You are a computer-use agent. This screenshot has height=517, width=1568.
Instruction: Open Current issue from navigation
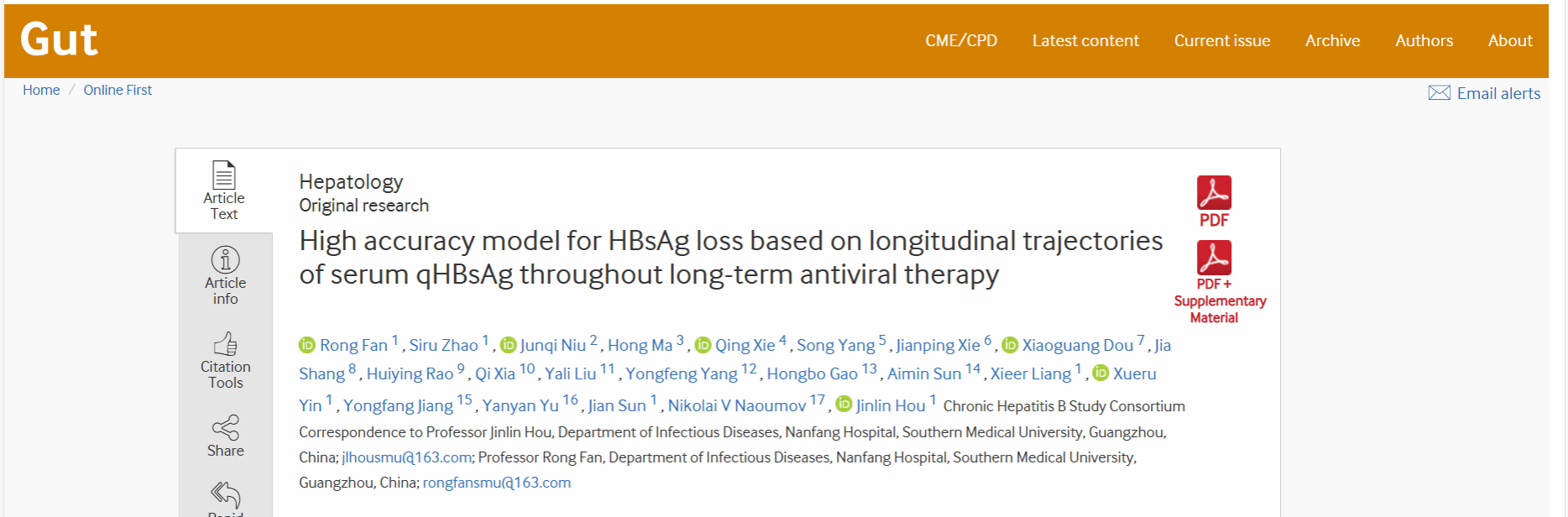coord(1222,40)
